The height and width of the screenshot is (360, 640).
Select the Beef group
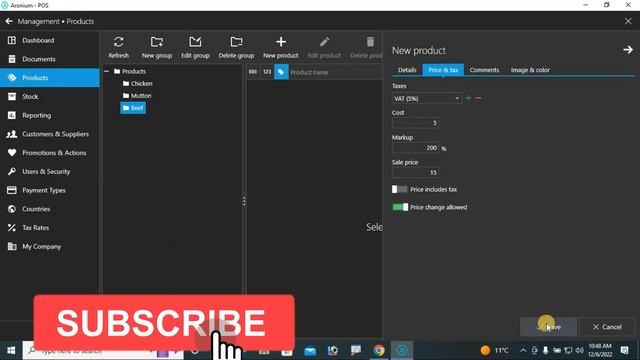133,108
